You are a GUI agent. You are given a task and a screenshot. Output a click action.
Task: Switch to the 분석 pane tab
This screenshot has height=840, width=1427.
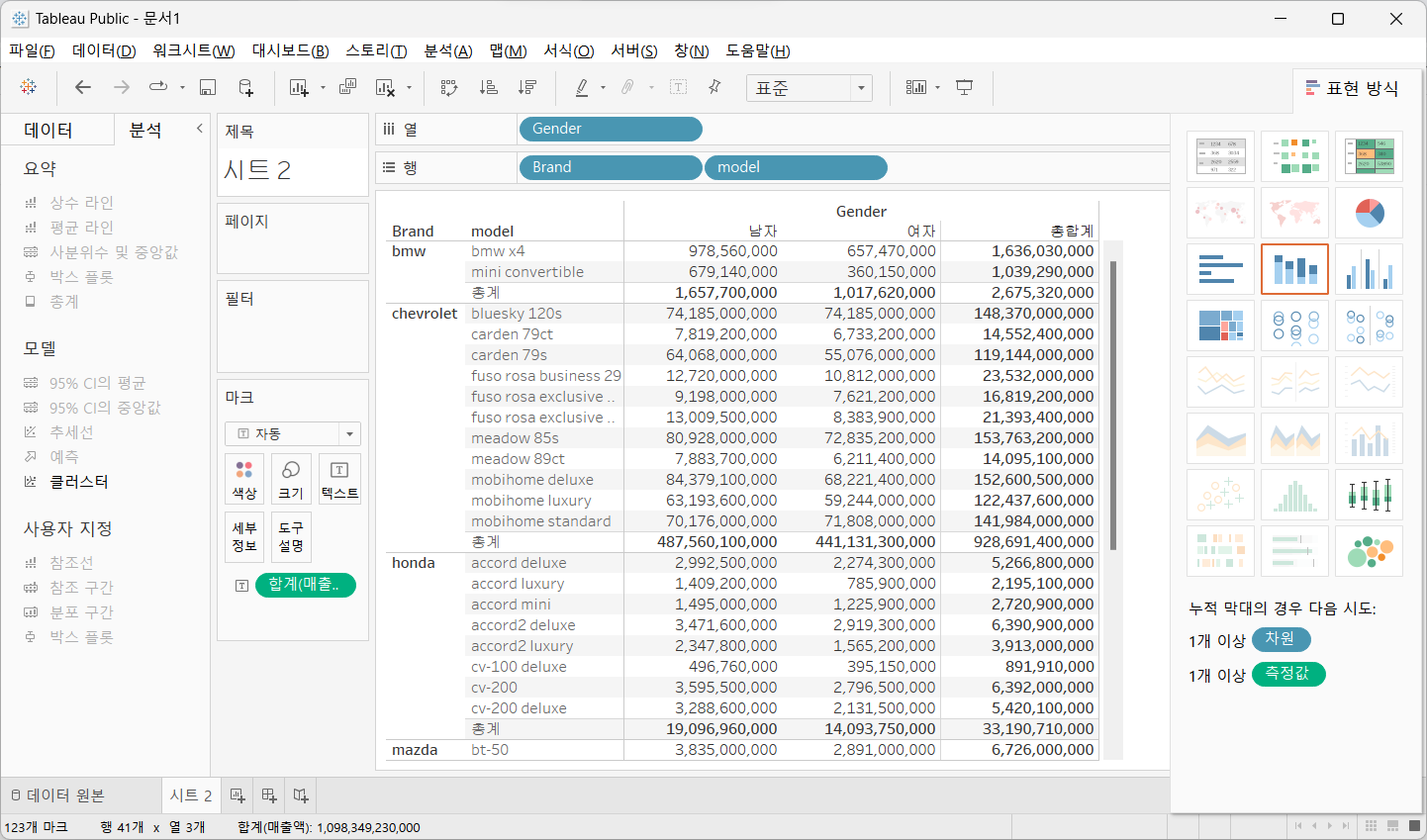pyautogui.click(x=145, y=130)
